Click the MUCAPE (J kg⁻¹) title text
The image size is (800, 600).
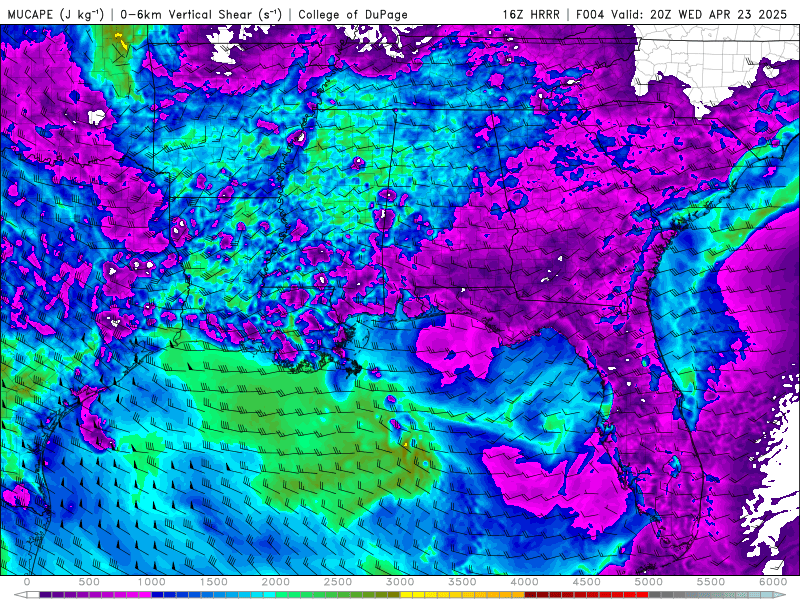point(55,14)
